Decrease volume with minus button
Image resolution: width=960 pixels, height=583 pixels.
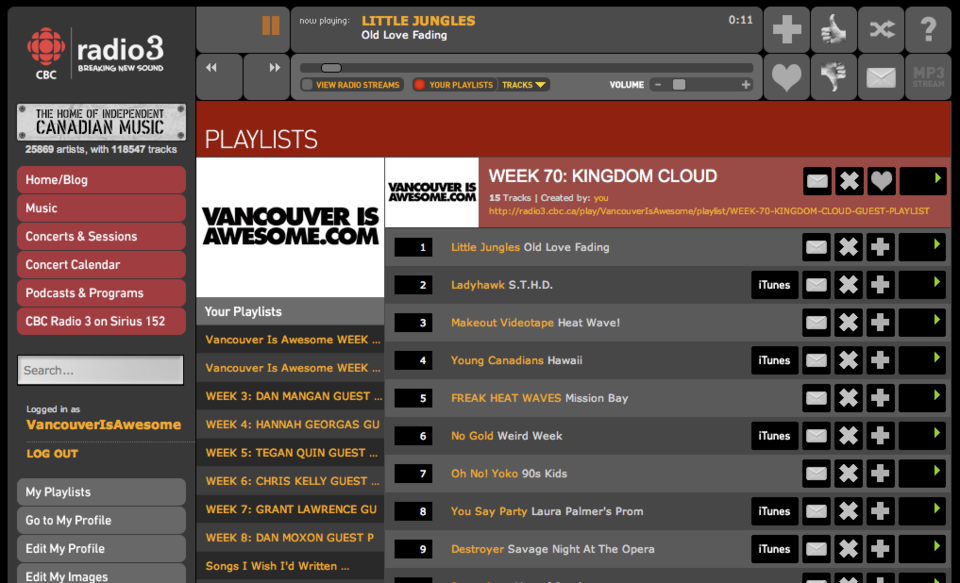[658, 85]
